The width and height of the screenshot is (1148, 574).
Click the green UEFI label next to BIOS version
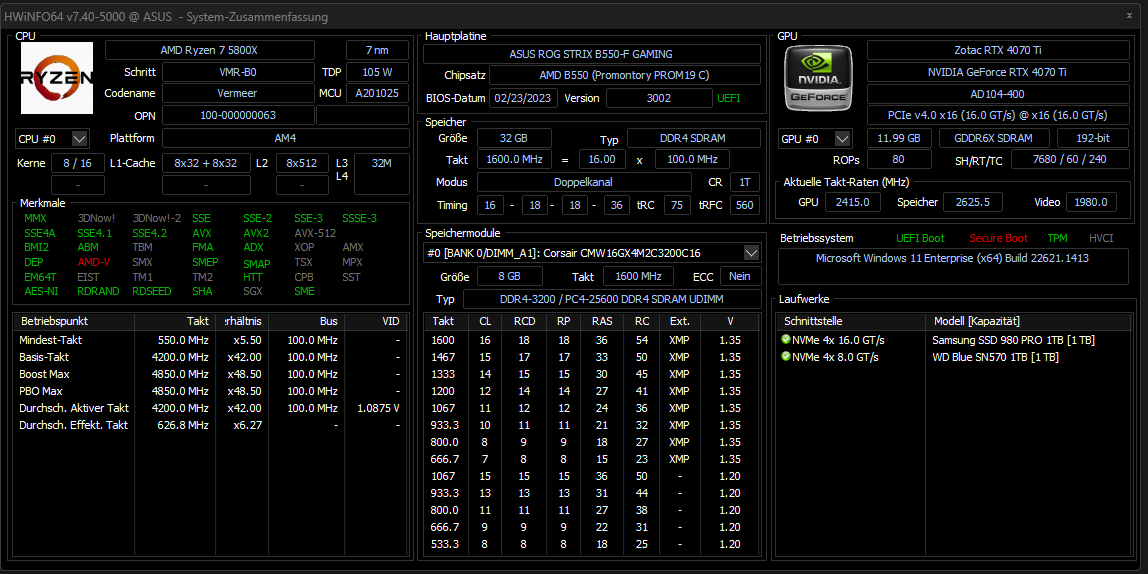point(728,98)
